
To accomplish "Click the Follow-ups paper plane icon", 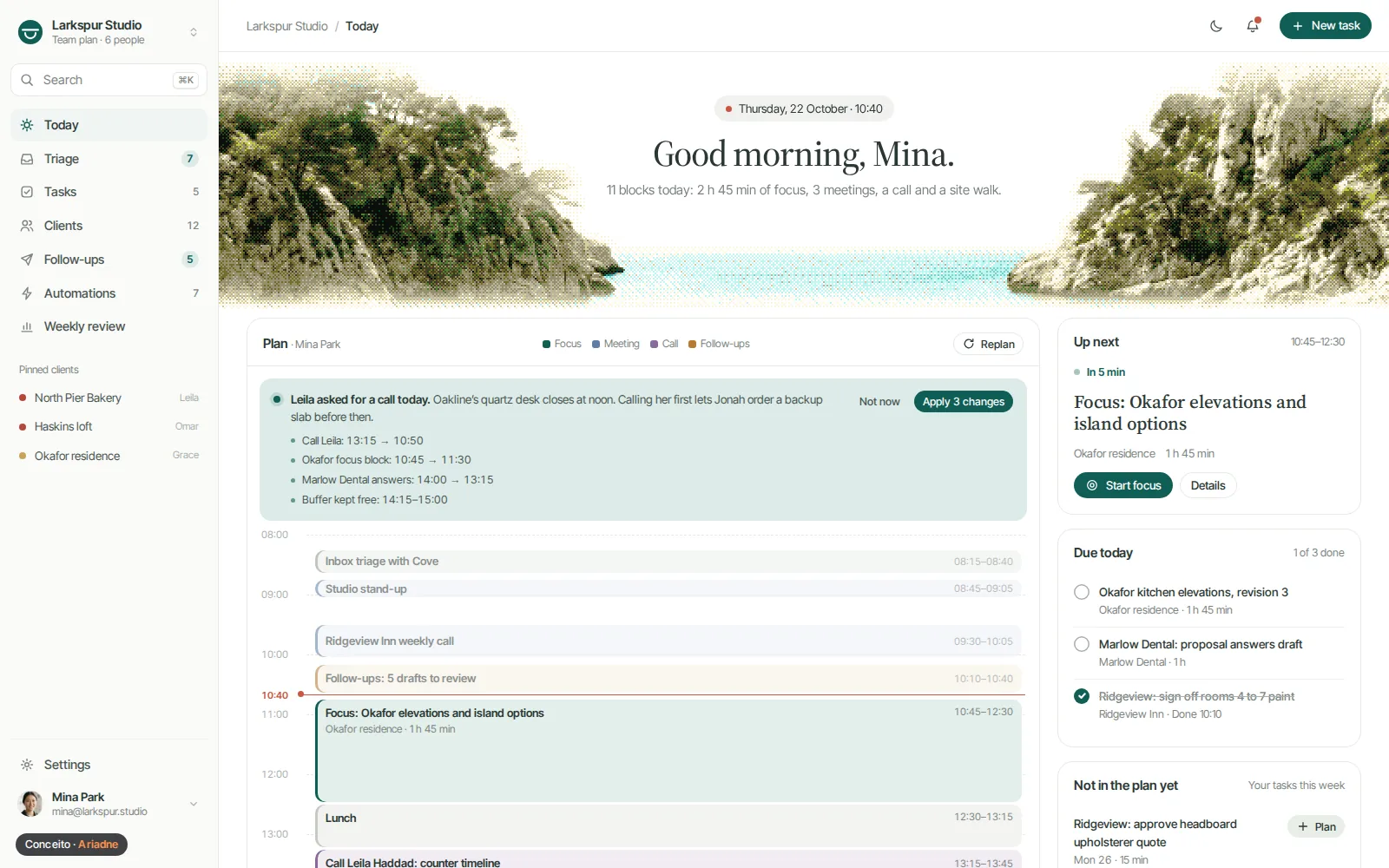I will [27, 260].
